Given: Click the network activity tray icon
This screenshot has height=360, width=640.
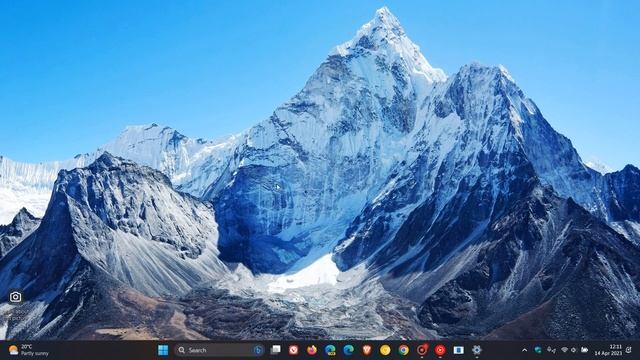Looking at the screenshot, I should 551,350.
